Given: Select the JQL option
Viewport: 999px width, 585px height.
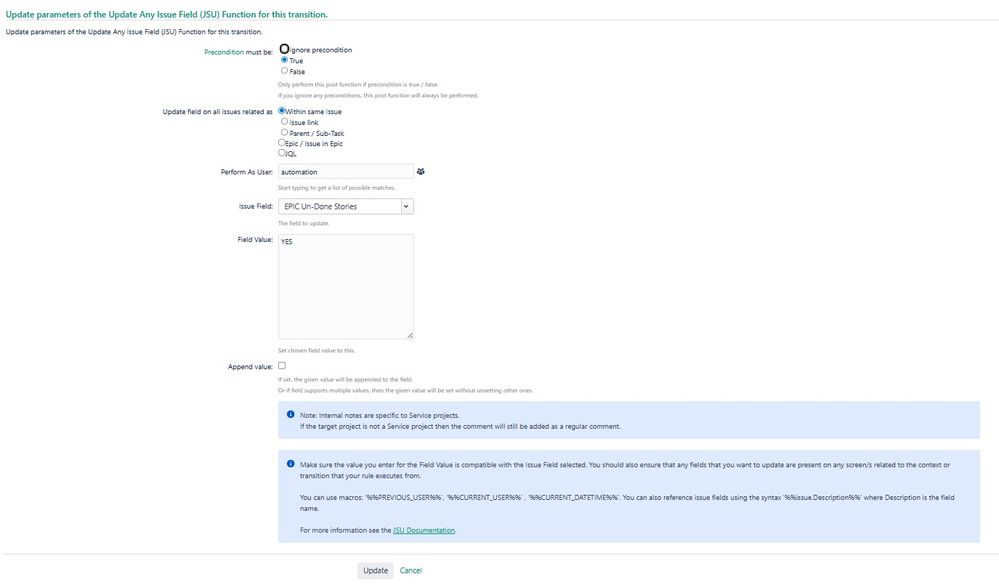Looking at the screenshot, I should (x=280, y=151).
